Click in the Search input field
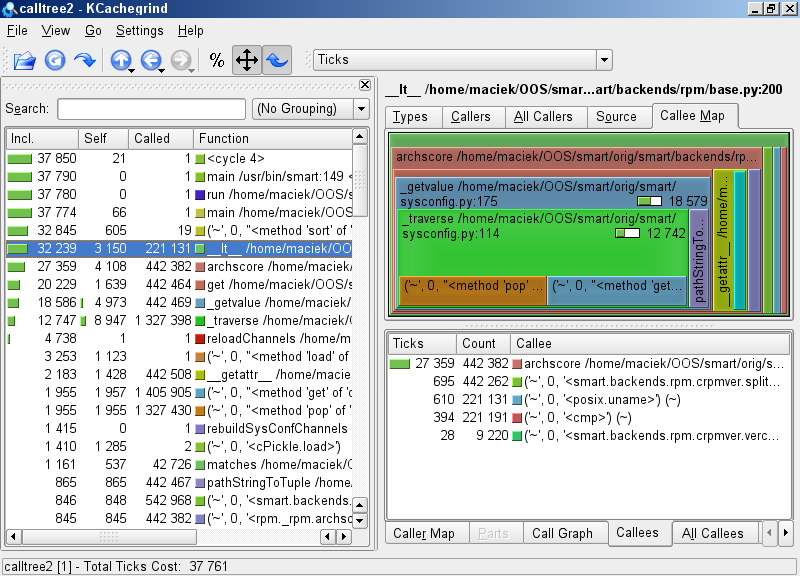The image size is (800, 576). click(151, 109)
